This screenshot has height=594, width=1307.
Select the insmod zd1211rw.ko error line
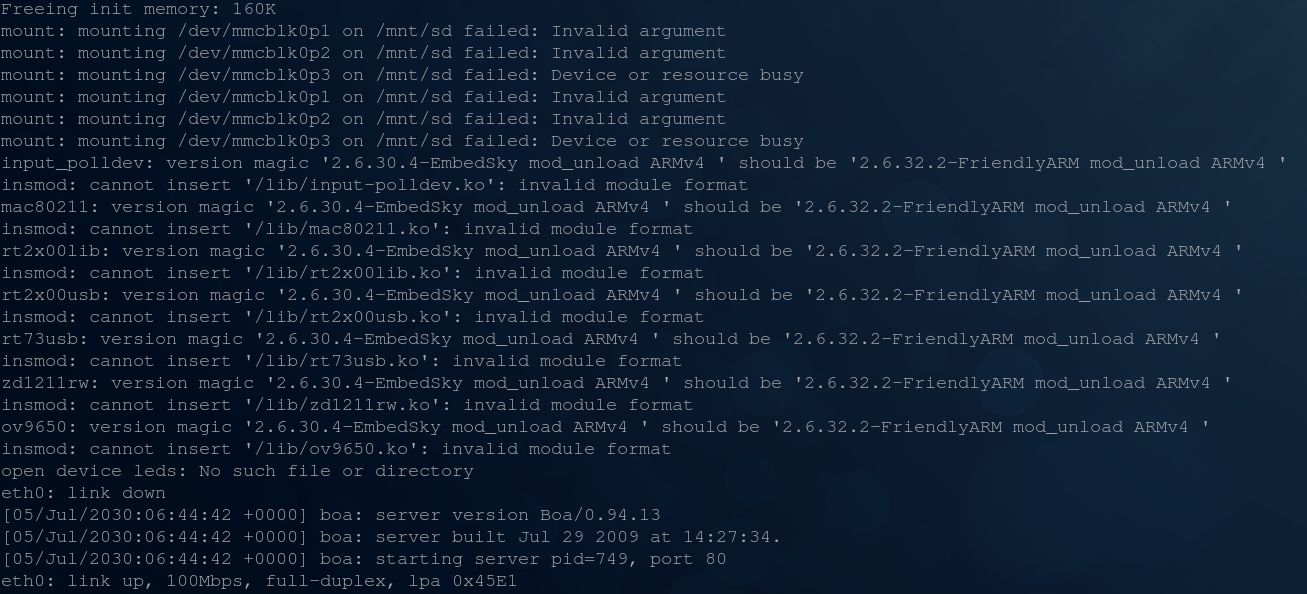(x=347, y=405)
